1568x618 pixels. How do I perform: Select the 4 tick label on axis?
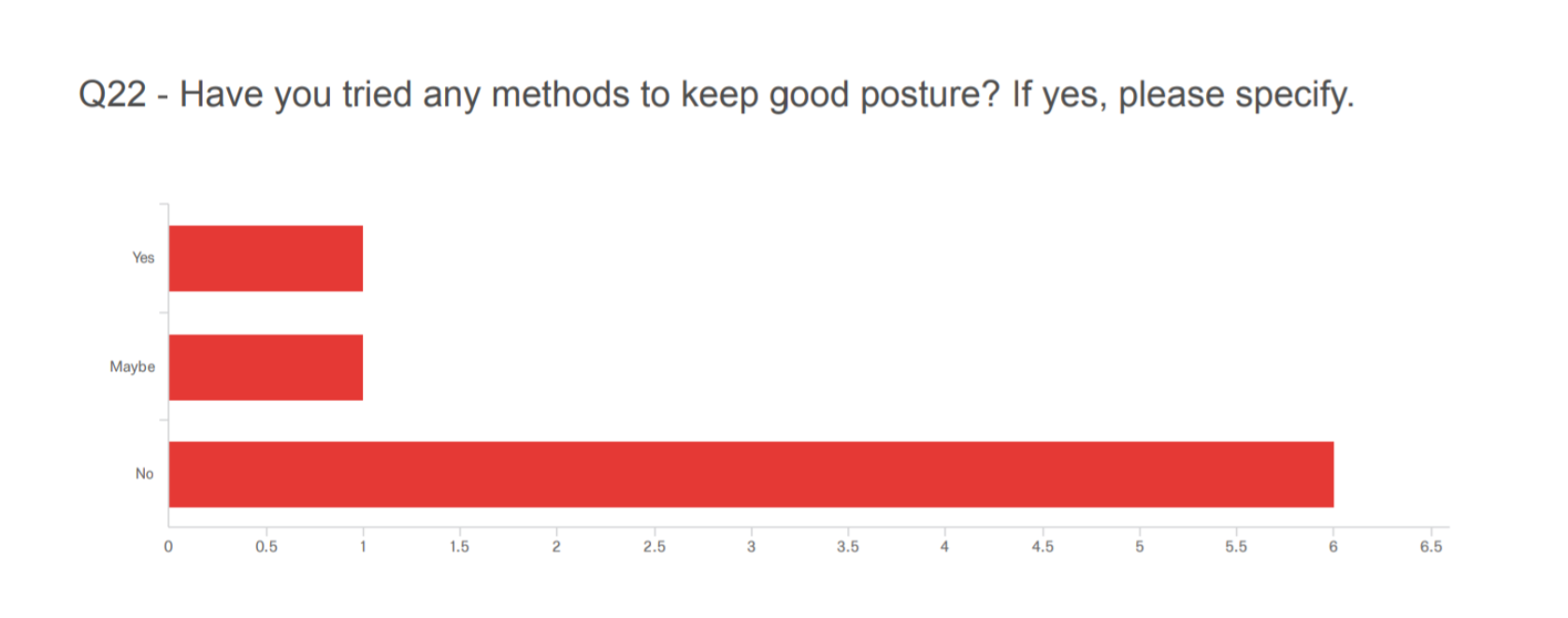944,547
